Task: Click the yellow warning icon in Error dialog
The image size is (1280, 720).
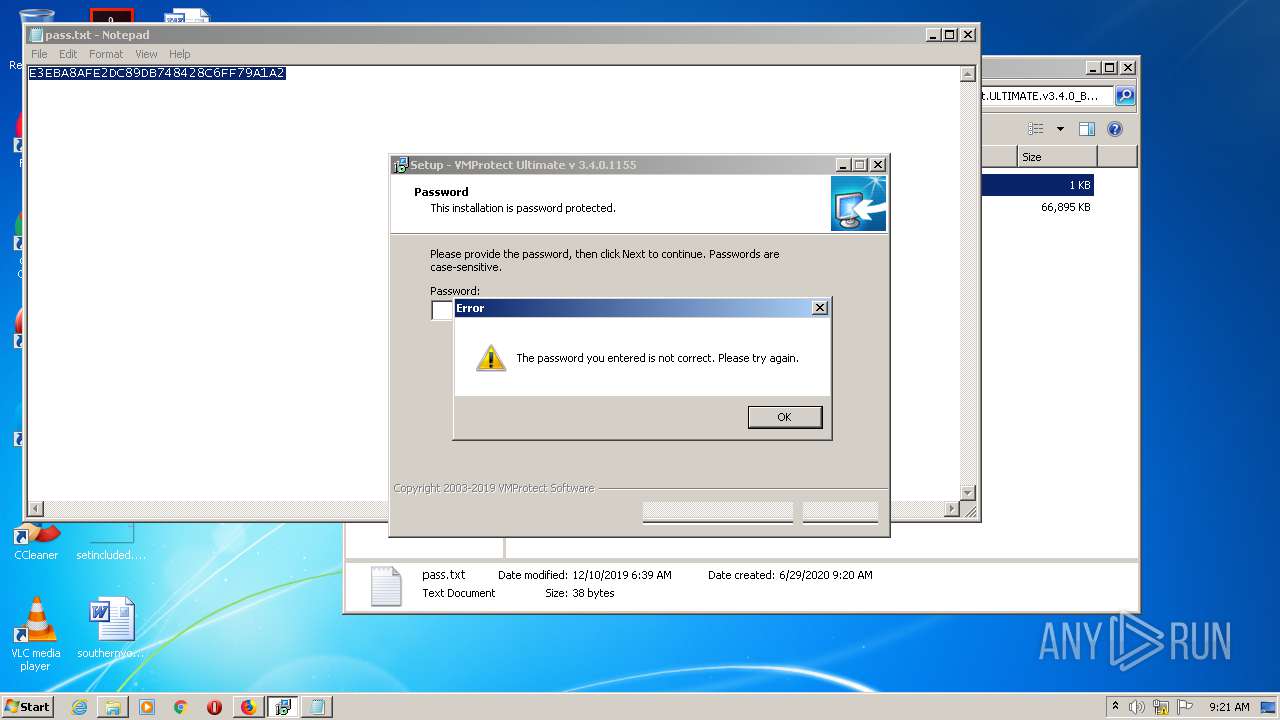Action: coord(491,358)
